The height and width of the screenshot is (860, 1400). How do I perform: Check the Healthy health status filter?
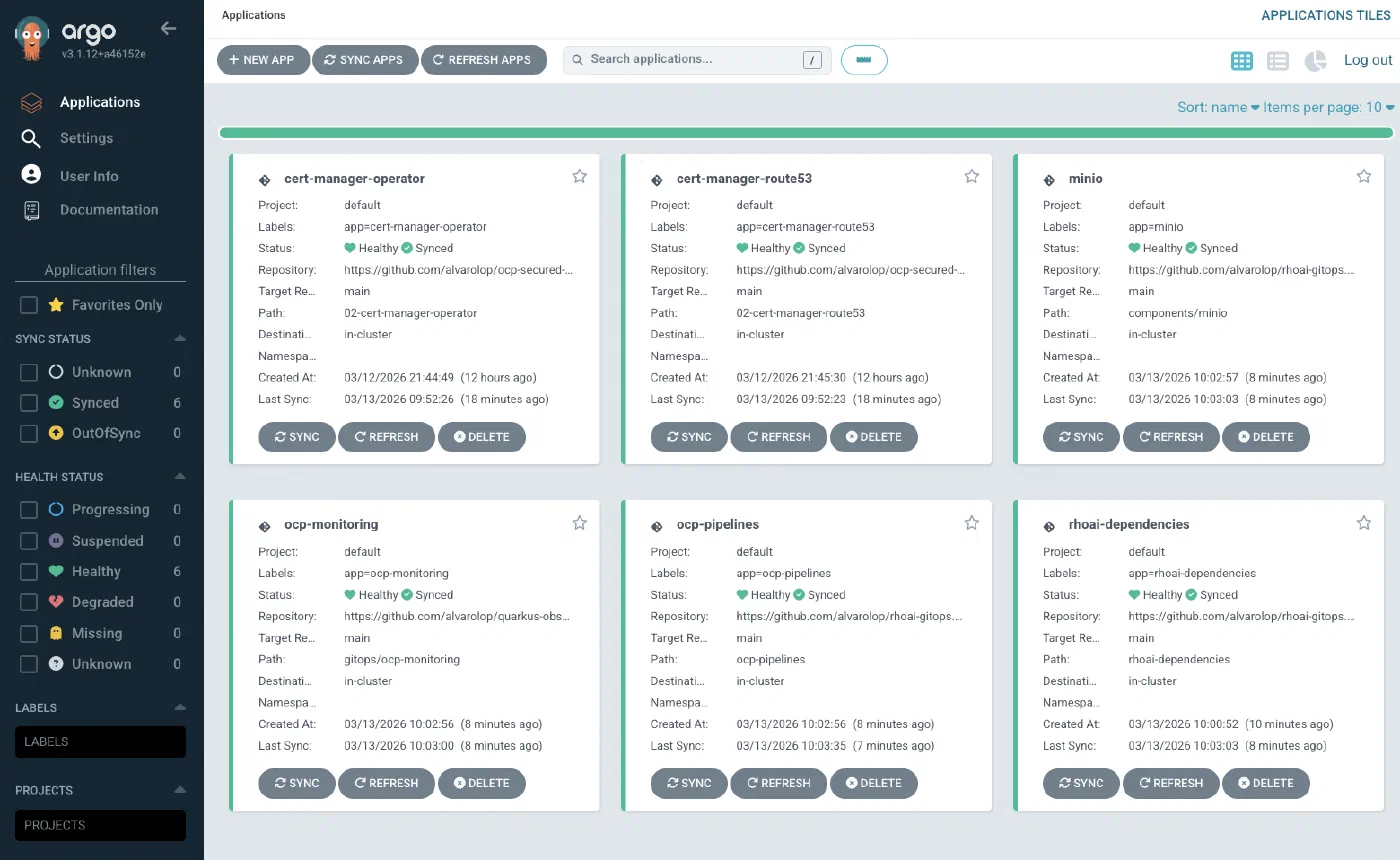tap(29, 572)
